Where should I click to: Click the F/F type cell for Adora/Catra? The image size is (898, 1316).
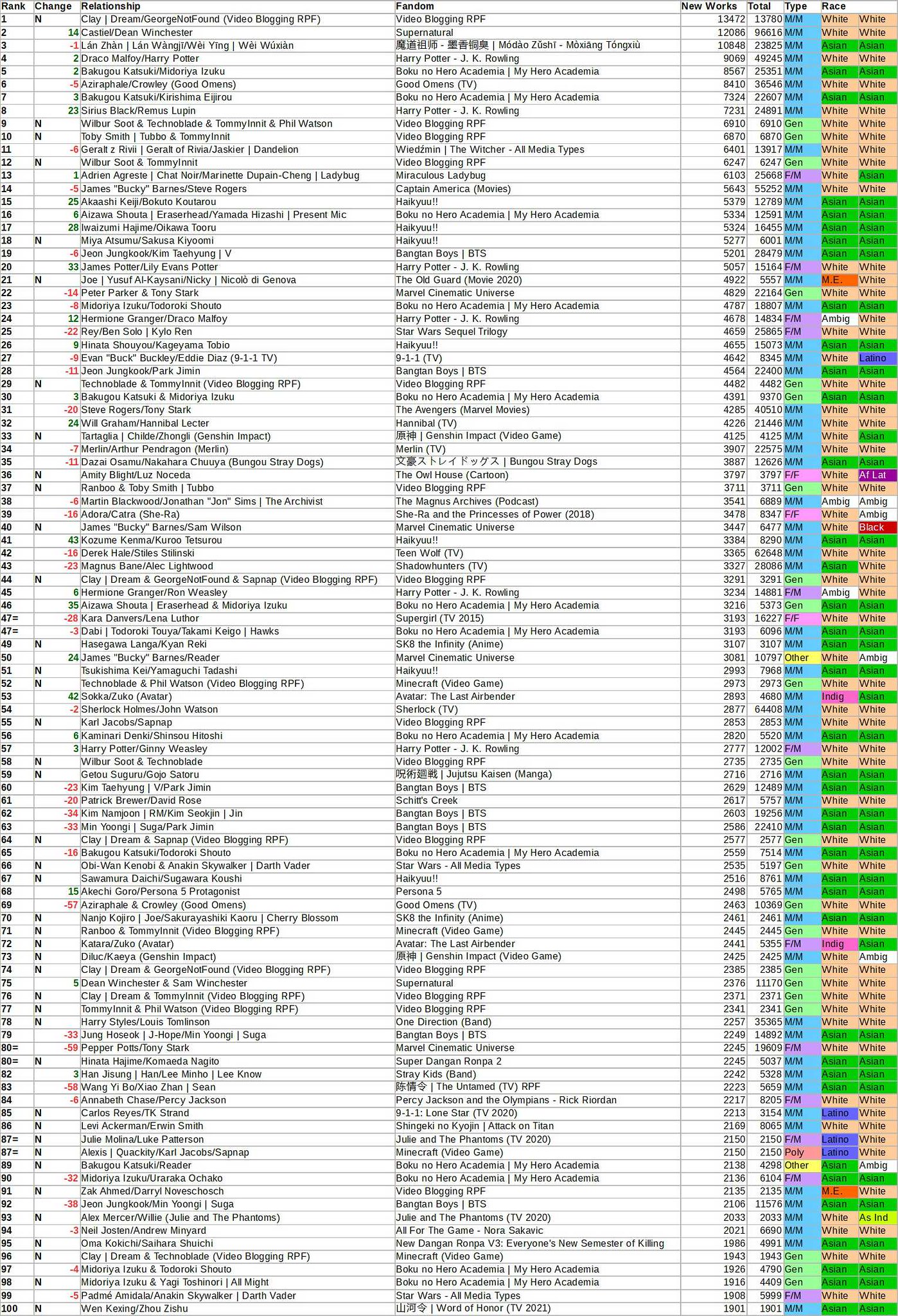tap(802, 515)
